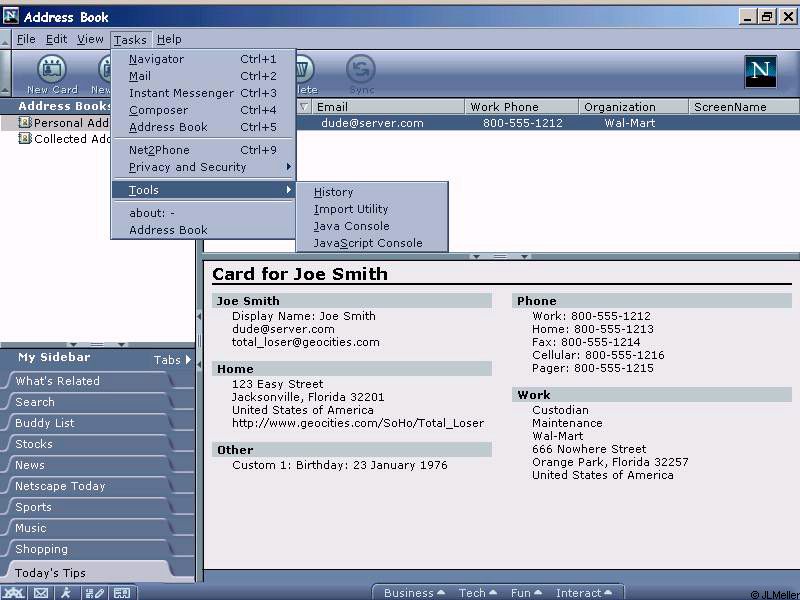The image size is (800, 600).
Task: Close the open Tasks menu via its title
Action: 130,40
